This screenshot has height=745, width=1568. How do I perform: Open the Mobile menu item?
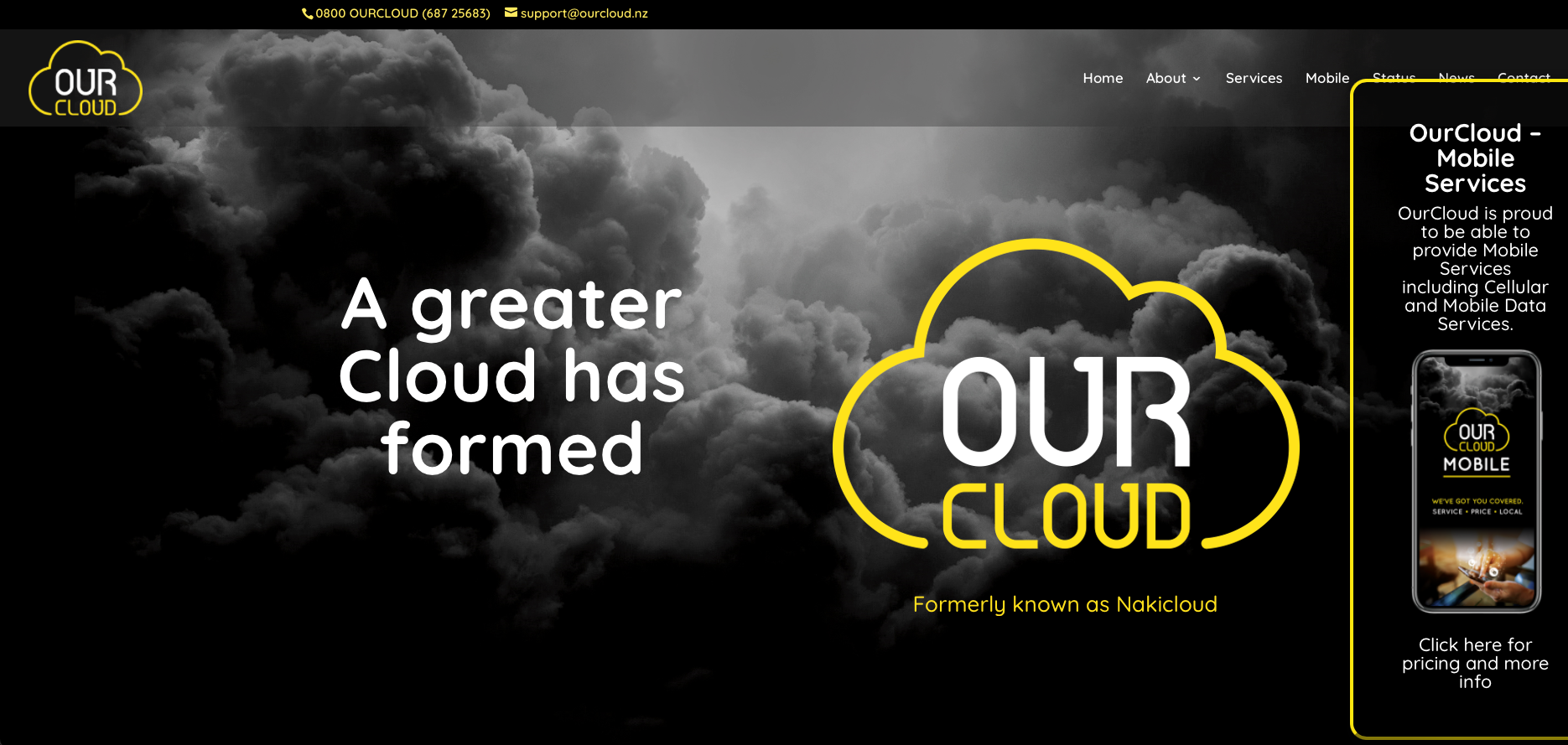(1327, 78)
